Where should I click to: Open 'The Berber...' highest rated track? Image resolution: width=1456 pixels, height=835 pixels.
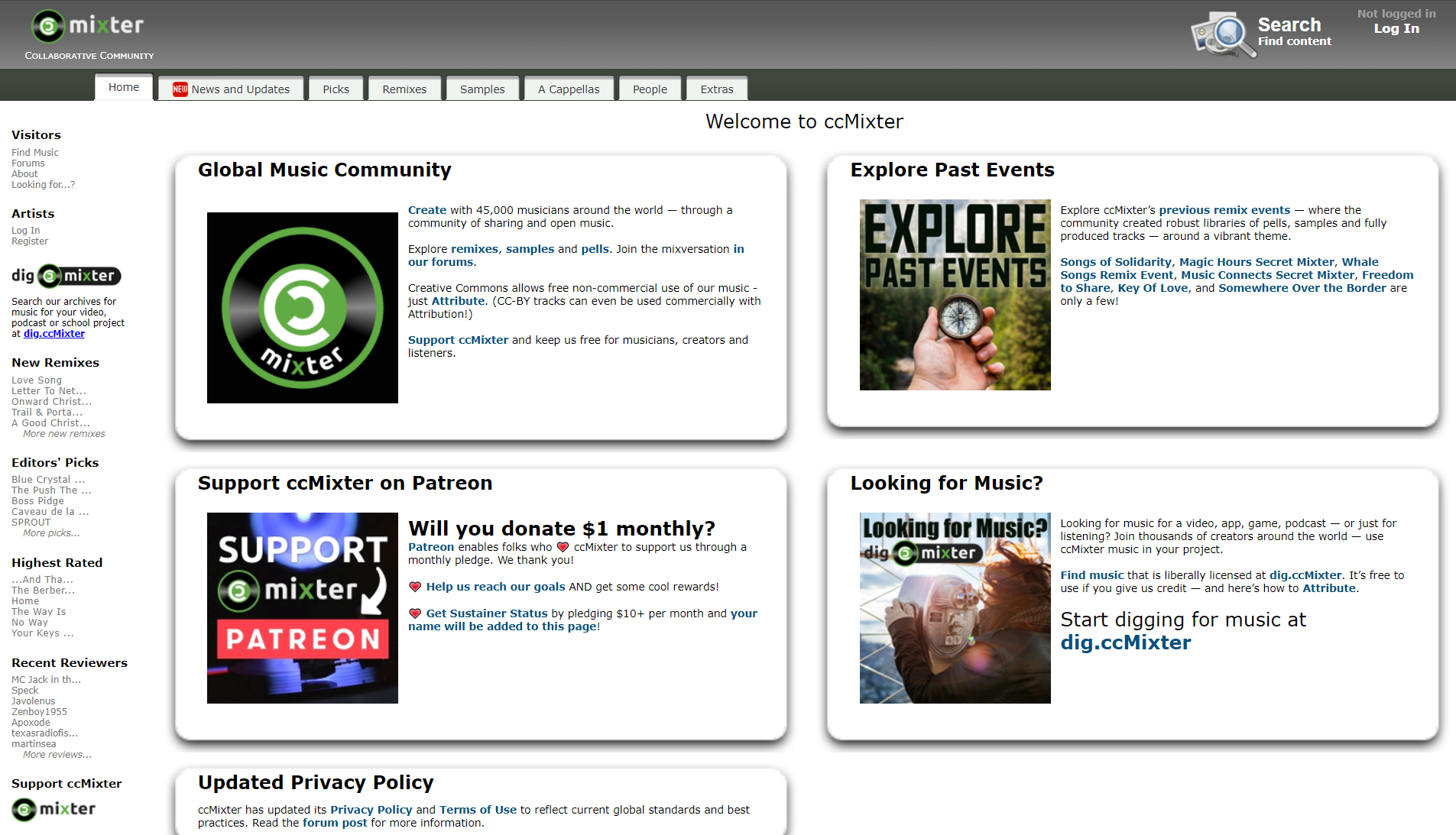[x=44, y=591]
